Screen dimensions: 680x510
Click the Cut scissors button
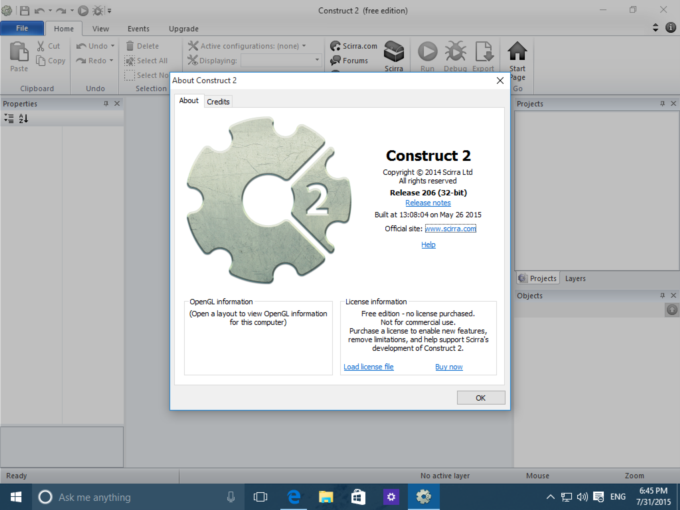click(48, 46)
